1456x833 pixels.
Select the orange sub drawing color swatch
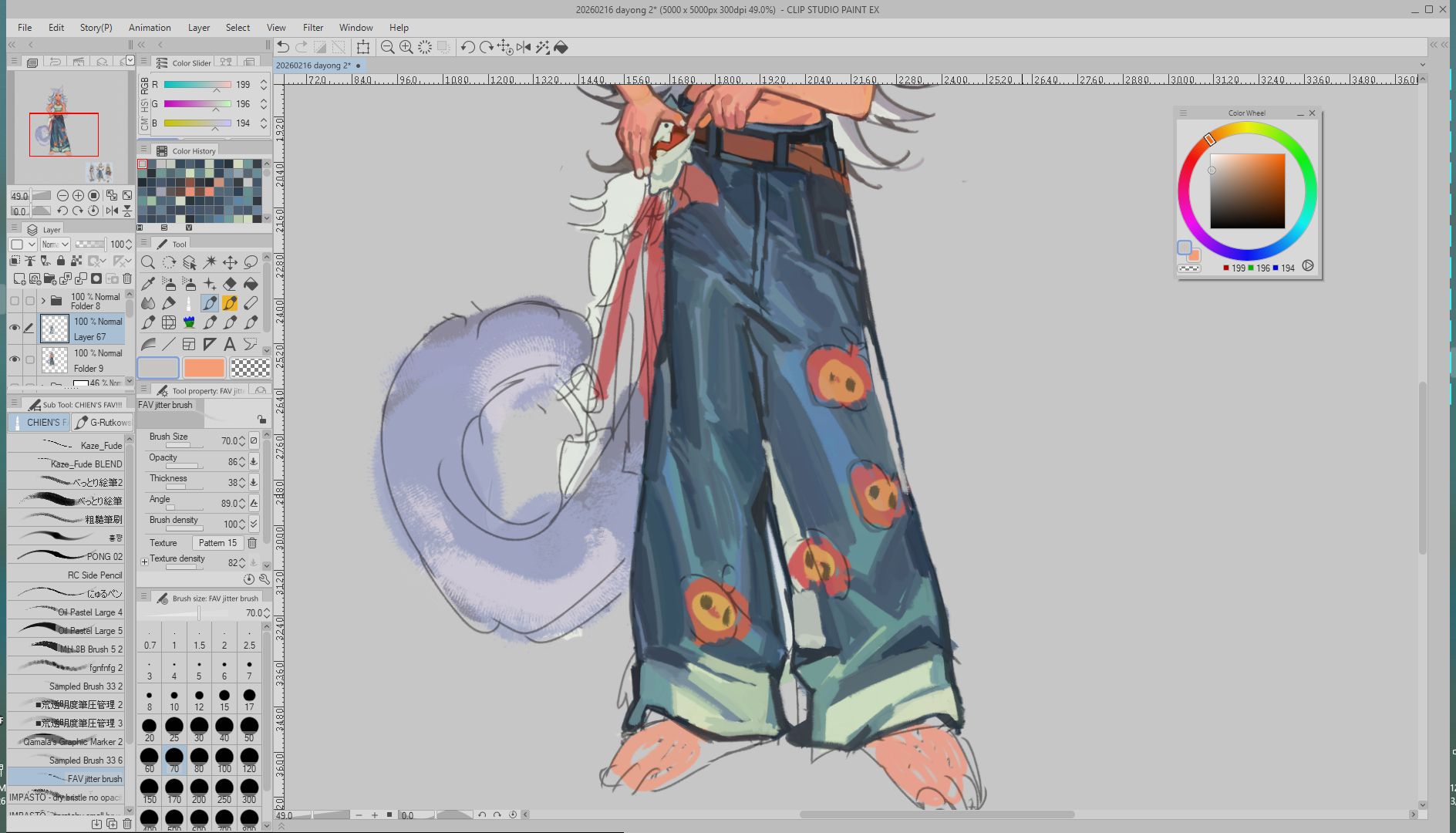click(x=204, y=368)
